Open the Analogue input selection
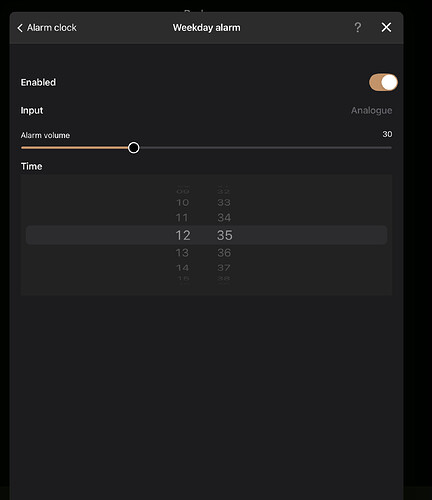Viewport: 432px width, 500px height. click(371, 110)
